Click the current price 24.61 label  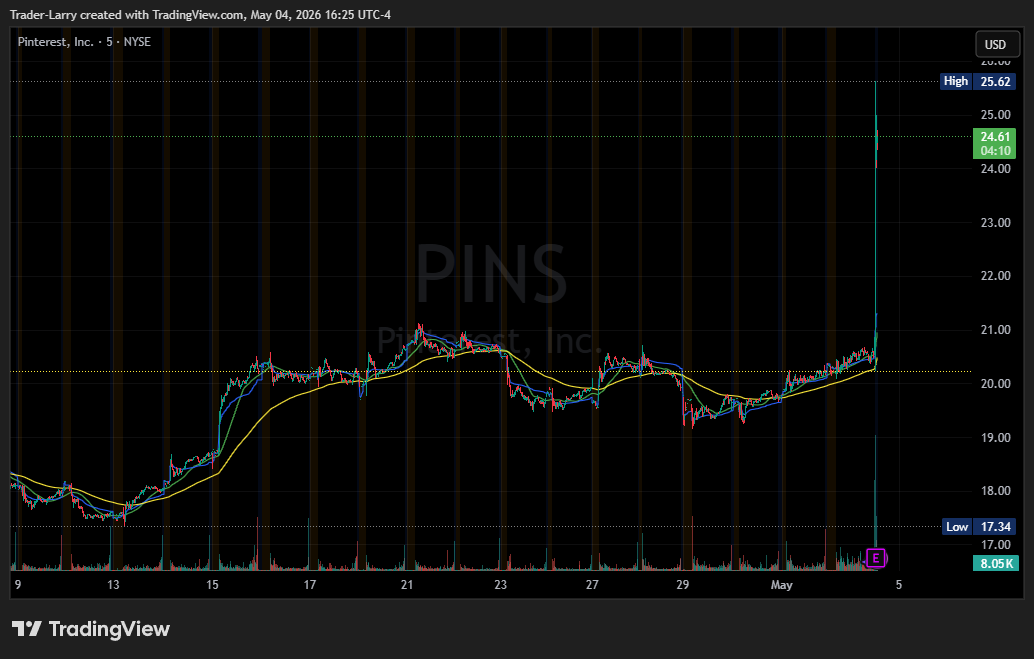point(994,144)
